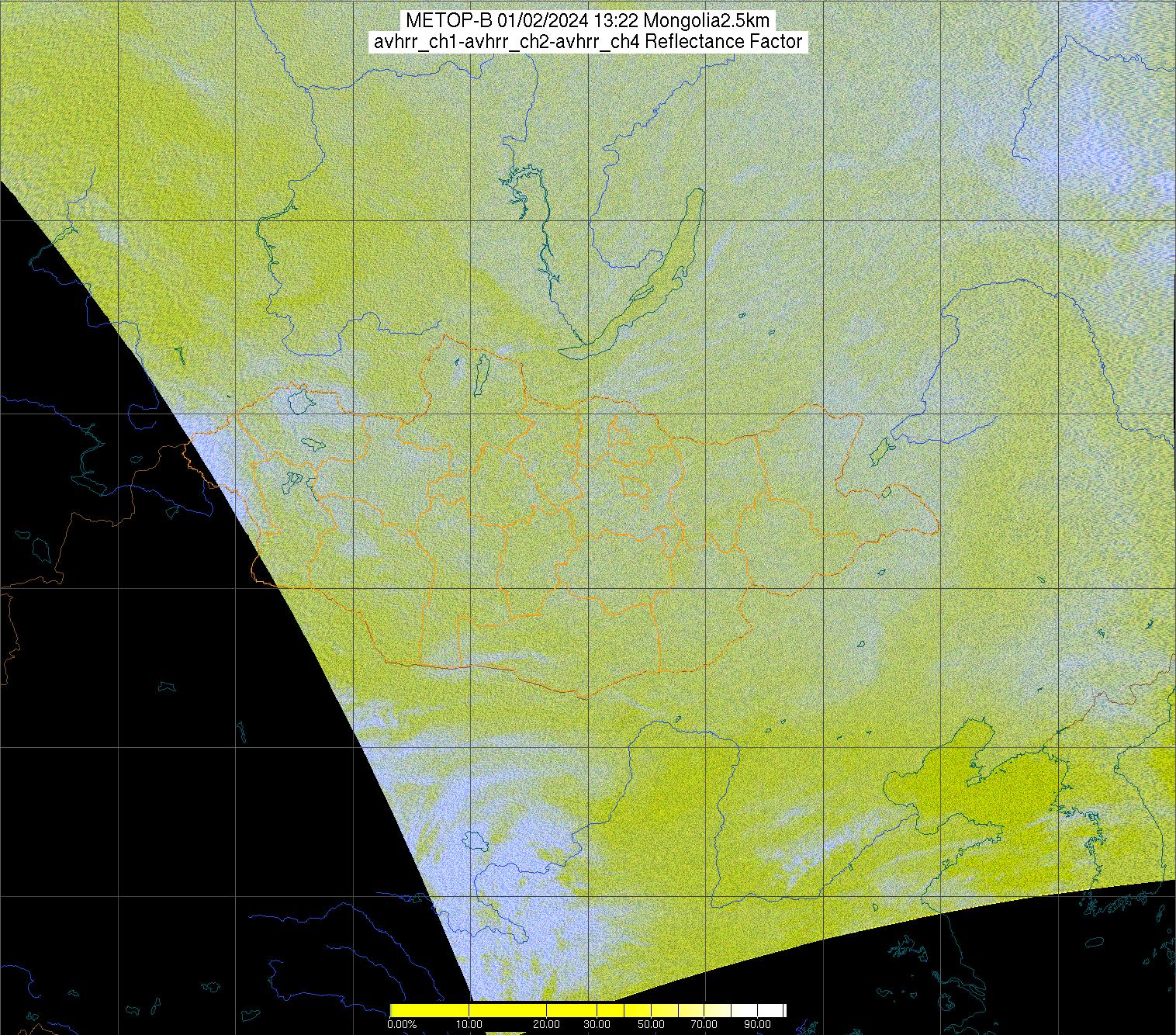
Task: Click the white end of the reflectance color bar
Action: (772, 1010)
